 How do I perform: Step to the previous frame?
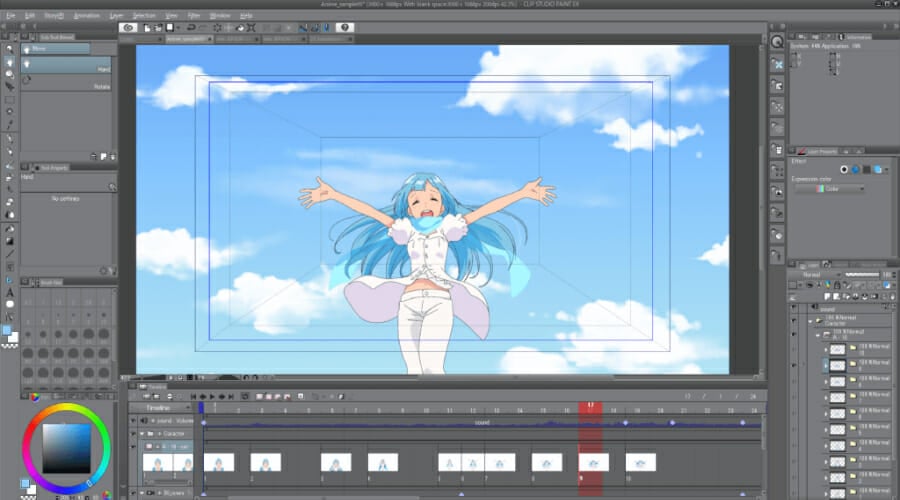pos(203,396)
